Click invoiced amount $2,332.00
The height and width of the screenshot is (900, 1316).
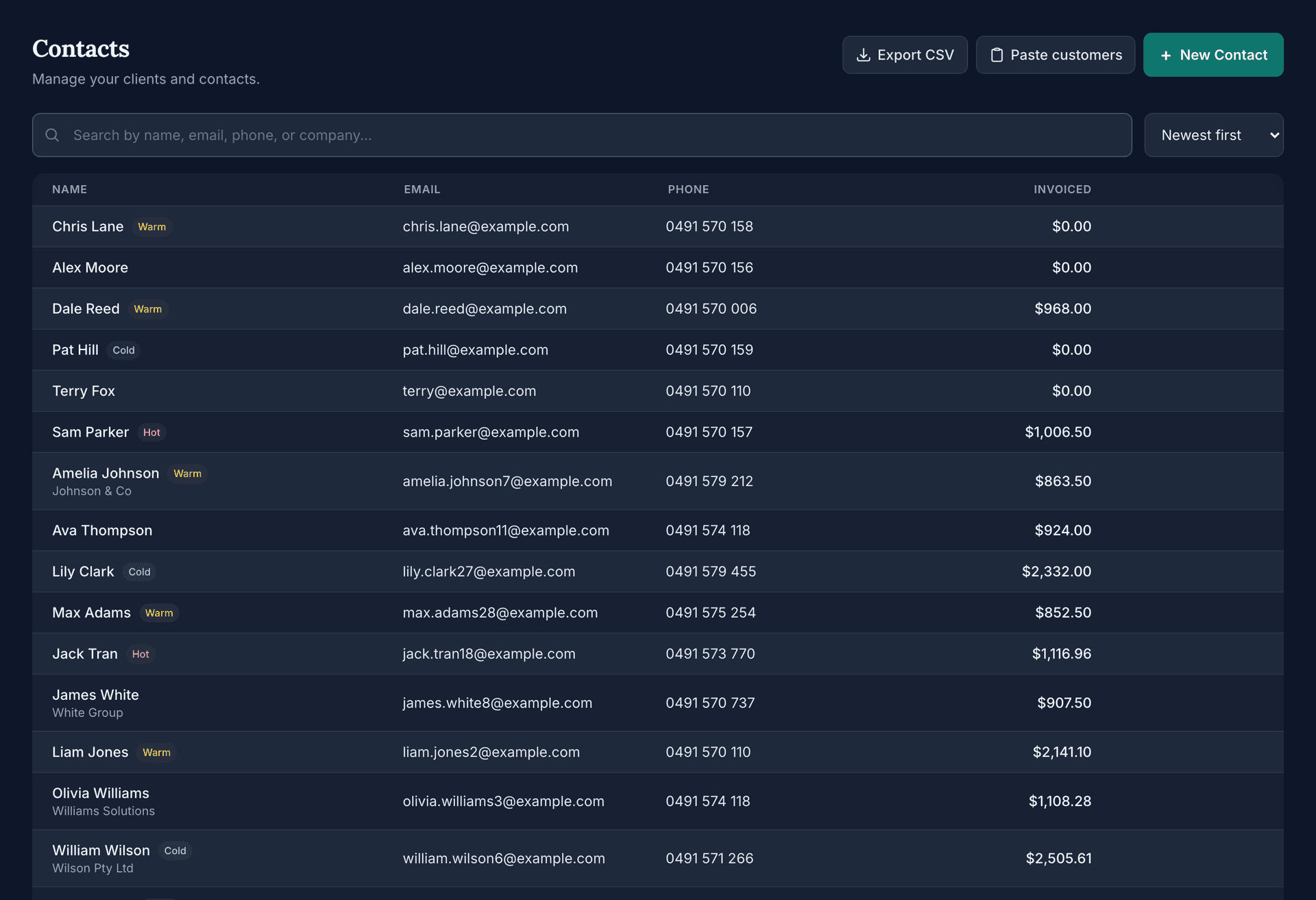pyautogui.click(x=1057, y=572)
